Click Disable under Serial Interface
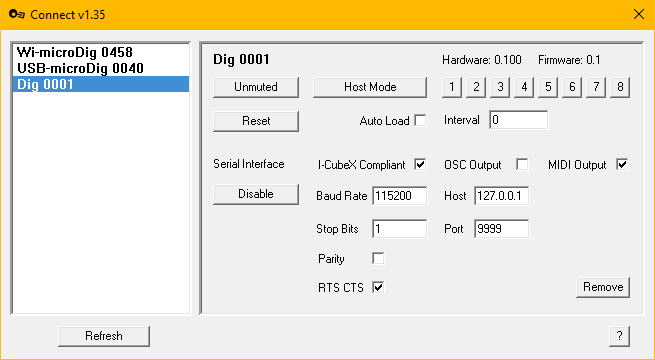The width and height of the screenshot is (655, 360). click(x=256, y=194)
